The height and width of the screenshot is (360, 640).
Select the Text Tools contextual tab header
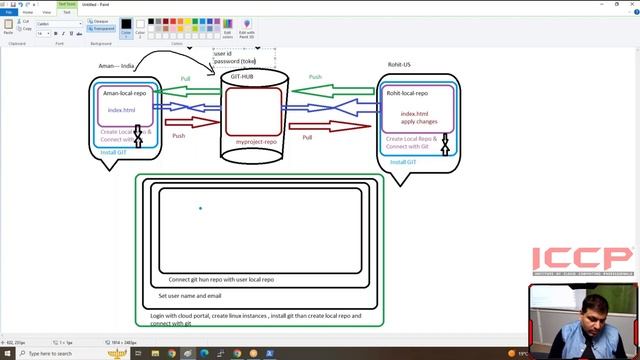tap(67, 4)
